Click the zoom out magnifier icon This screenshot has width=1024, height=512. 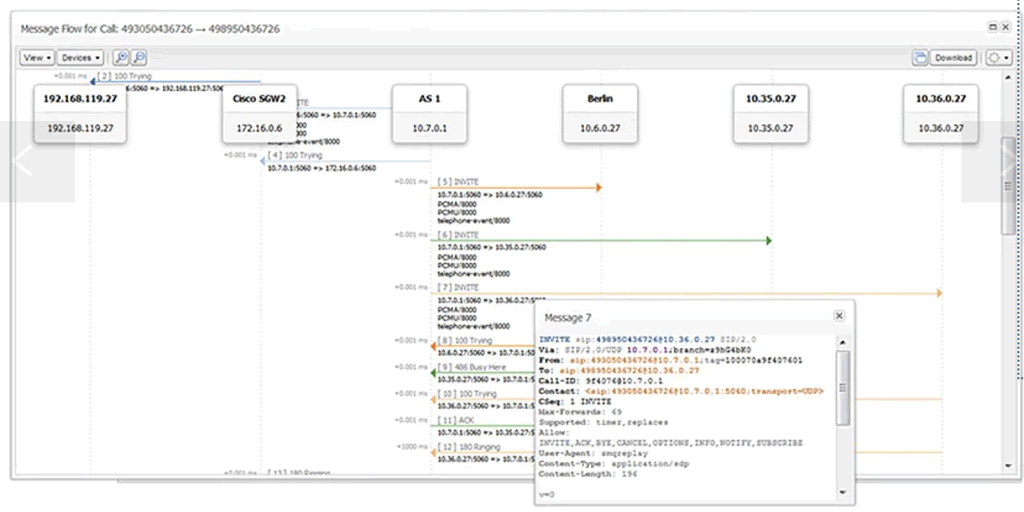point(139,58)
